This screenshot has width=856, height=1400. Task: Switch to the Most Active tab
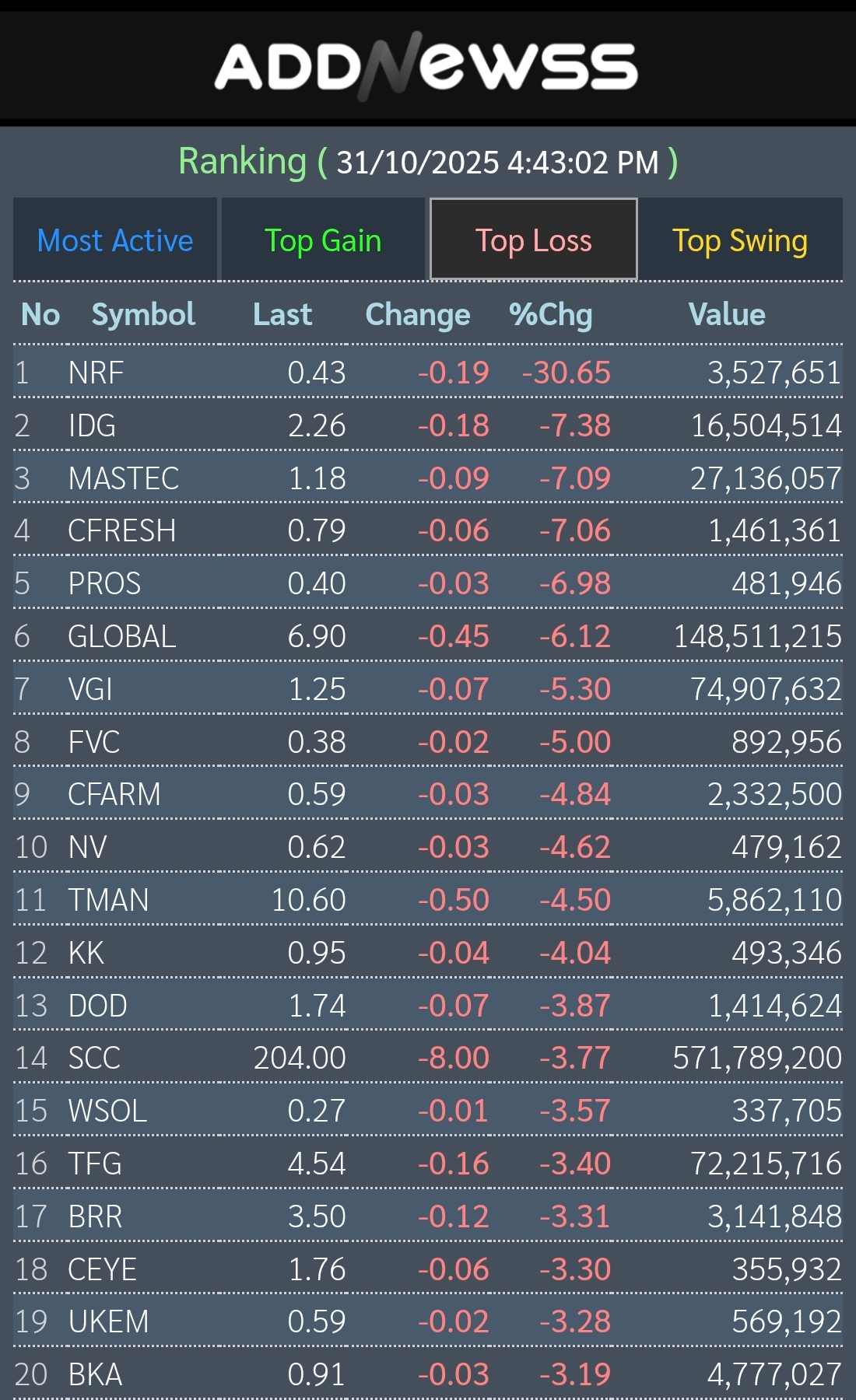(x=115, y=240)
